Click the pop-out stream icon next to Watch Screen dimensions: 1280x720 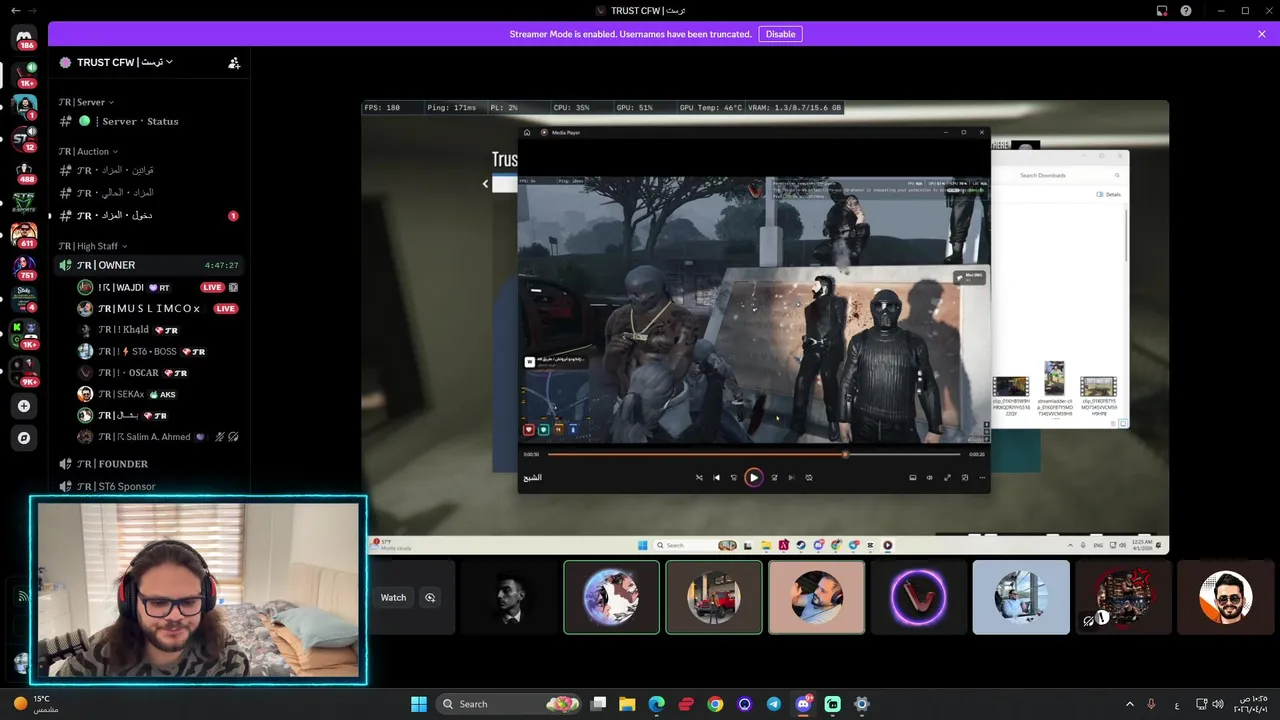[430, 597]
